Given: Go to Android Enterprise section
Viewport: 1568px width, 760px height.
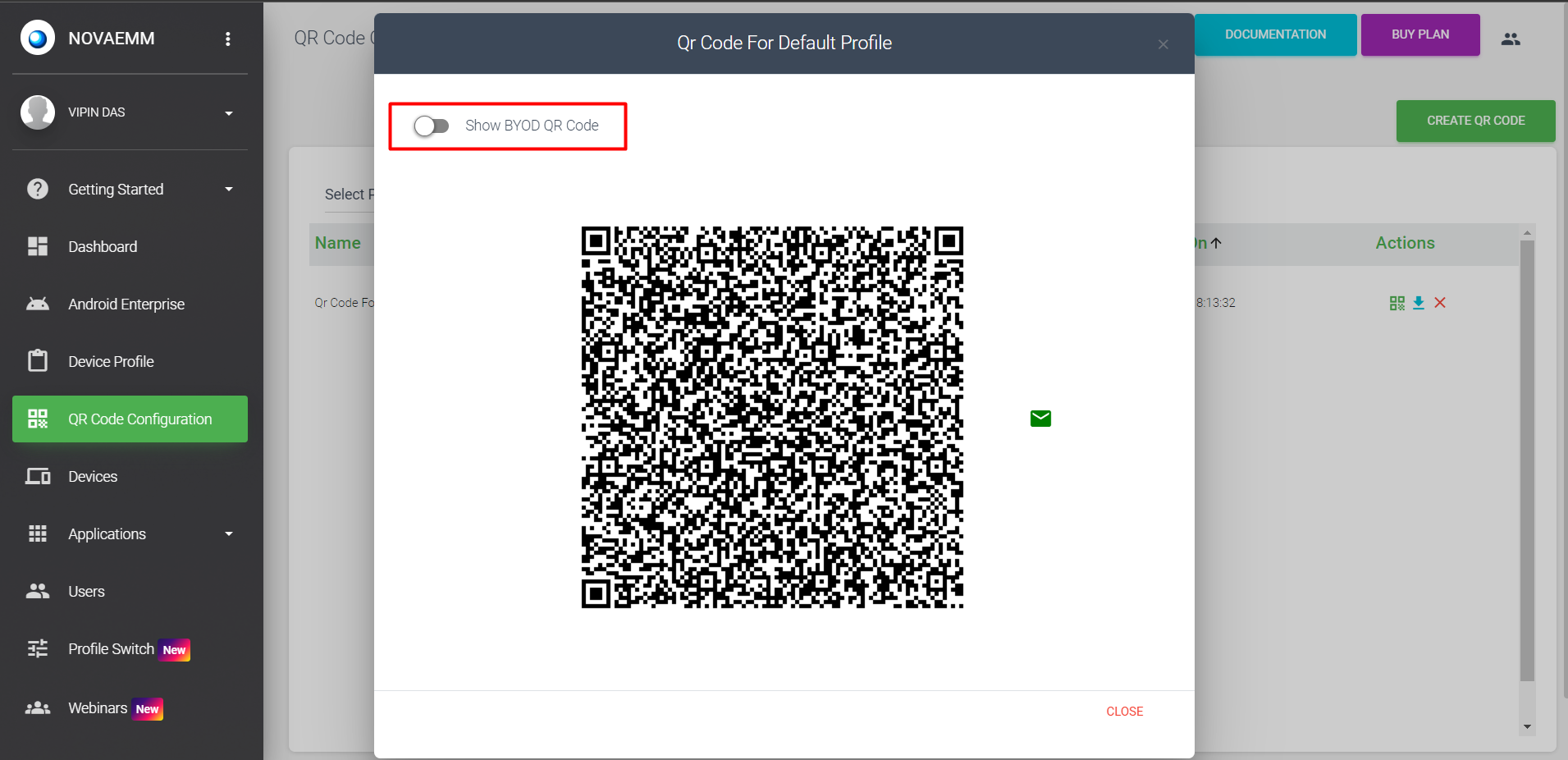Looking at the screenshot, I should coord(126,304).
